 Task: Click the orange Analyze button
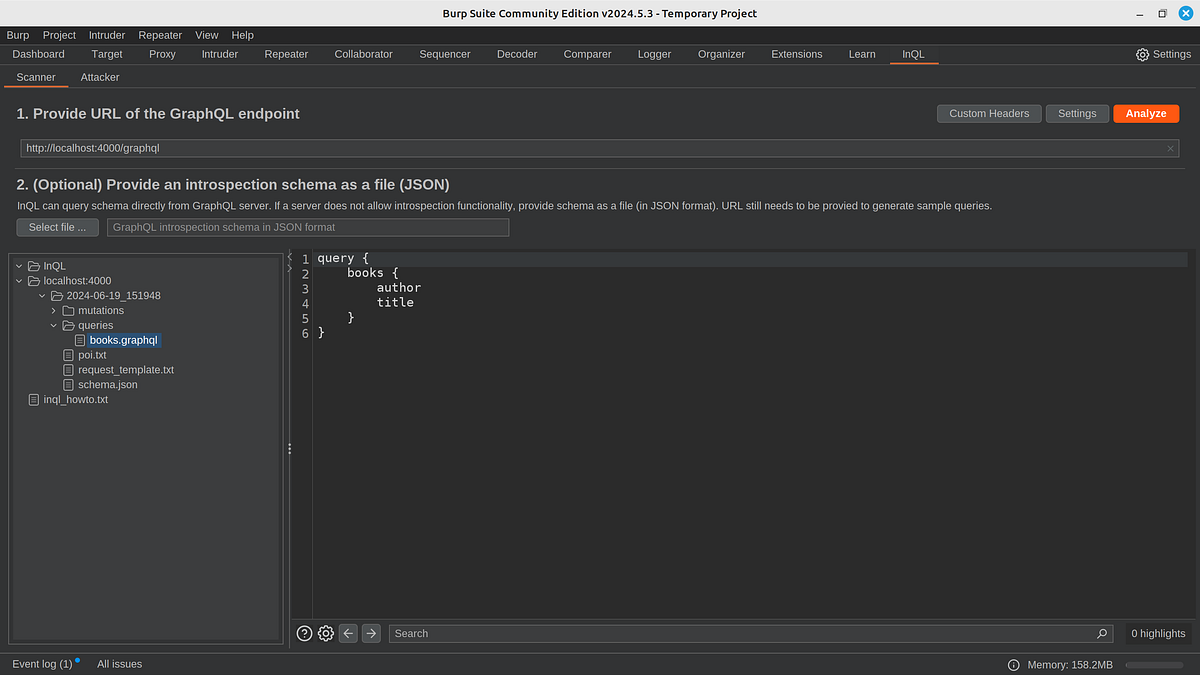[1146, 114]
